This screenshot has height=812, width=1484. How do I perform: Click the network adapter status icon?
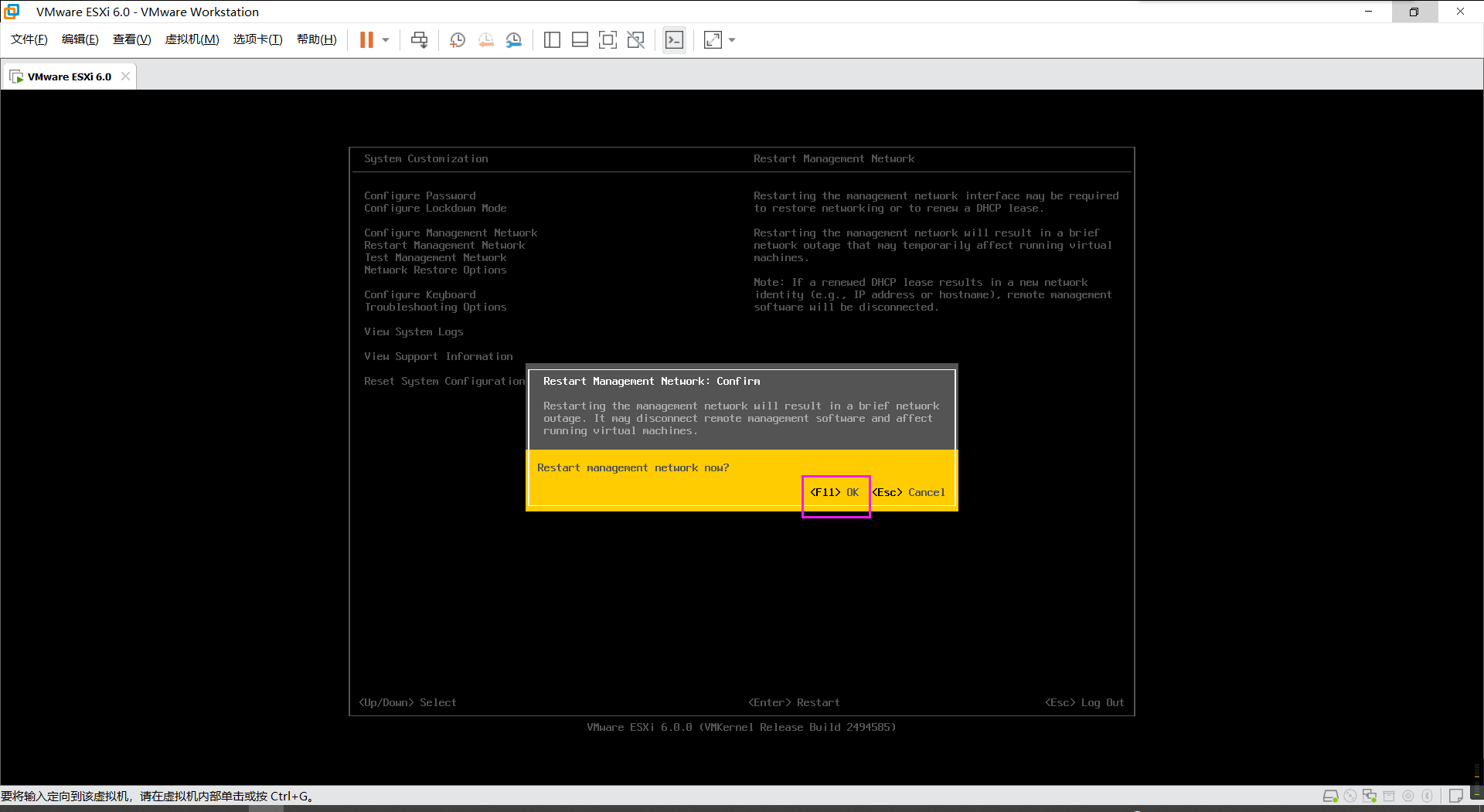(x=1370, y=796)
